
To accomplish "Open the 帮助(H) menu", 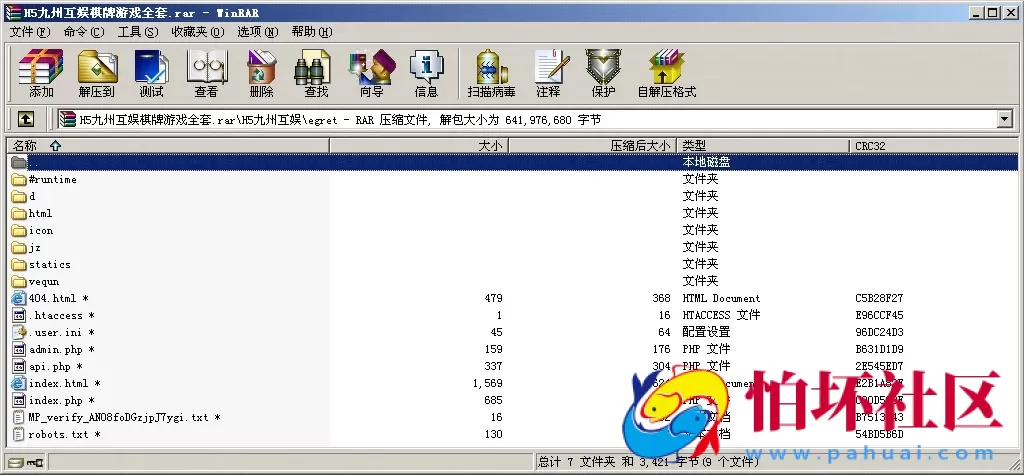I will 312,31.
